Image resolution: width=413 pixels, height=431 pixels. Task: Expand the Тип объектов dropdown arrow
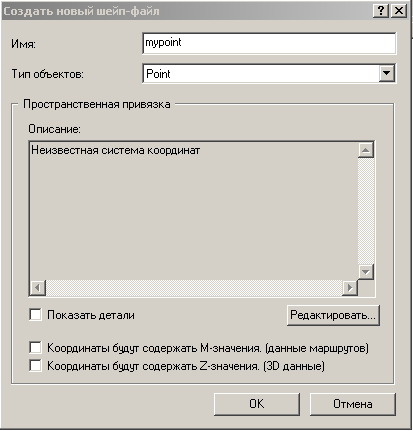pos(387,73)
